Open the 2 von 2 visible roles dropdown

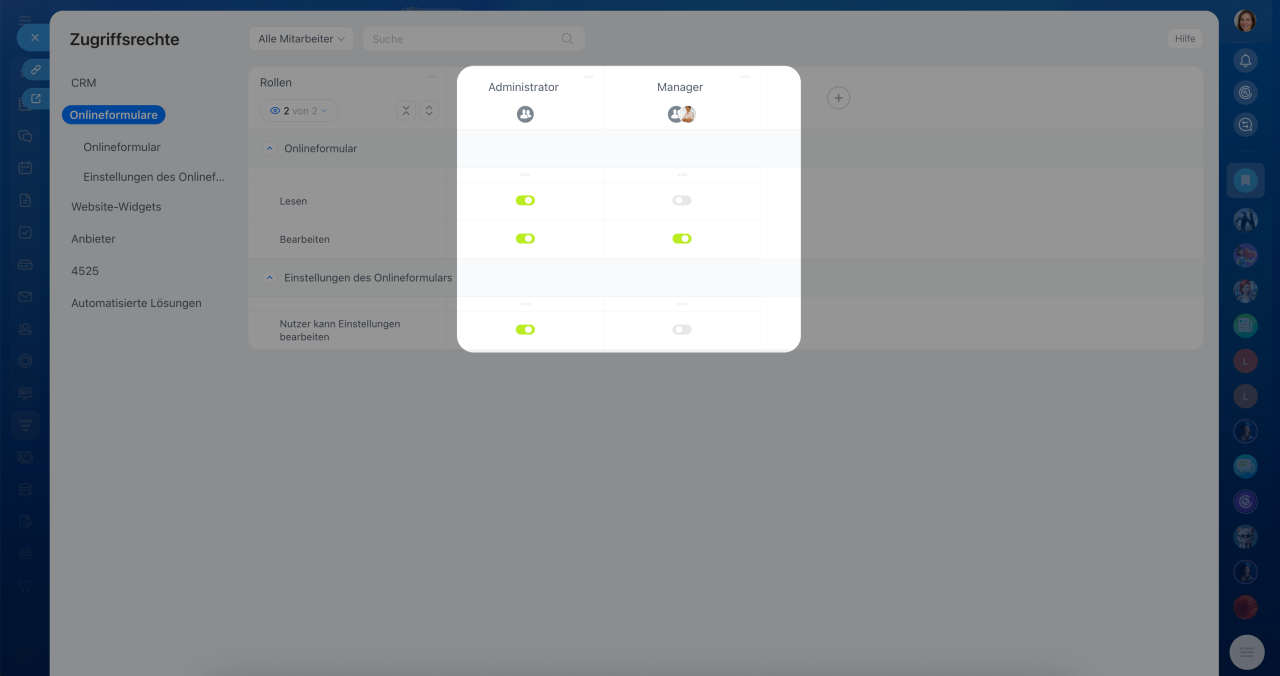(299, 111)
